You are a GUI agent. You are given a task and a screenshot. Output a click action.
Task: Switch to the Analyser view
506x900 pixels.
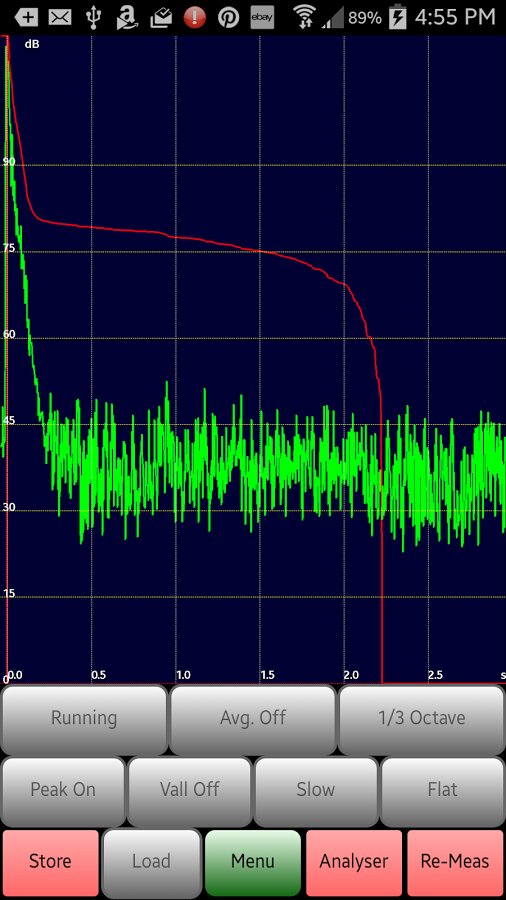354,862
